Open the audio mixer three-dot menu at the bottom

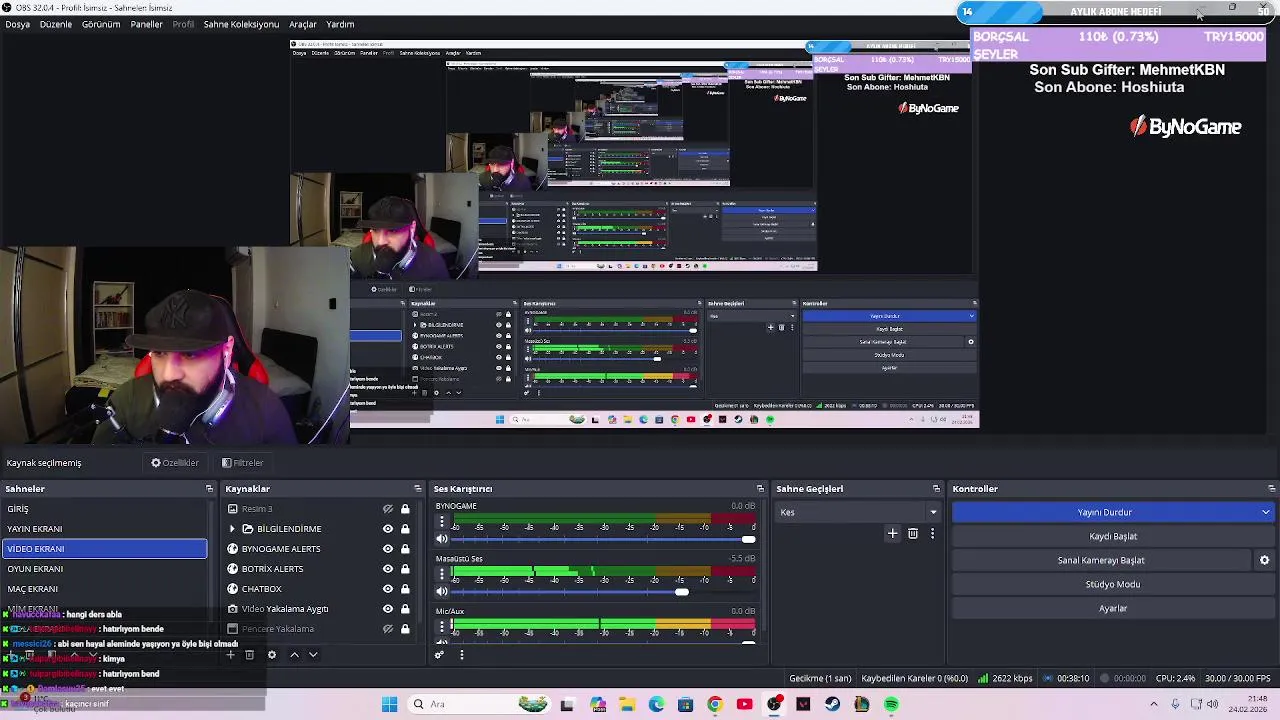coord(461,655)
